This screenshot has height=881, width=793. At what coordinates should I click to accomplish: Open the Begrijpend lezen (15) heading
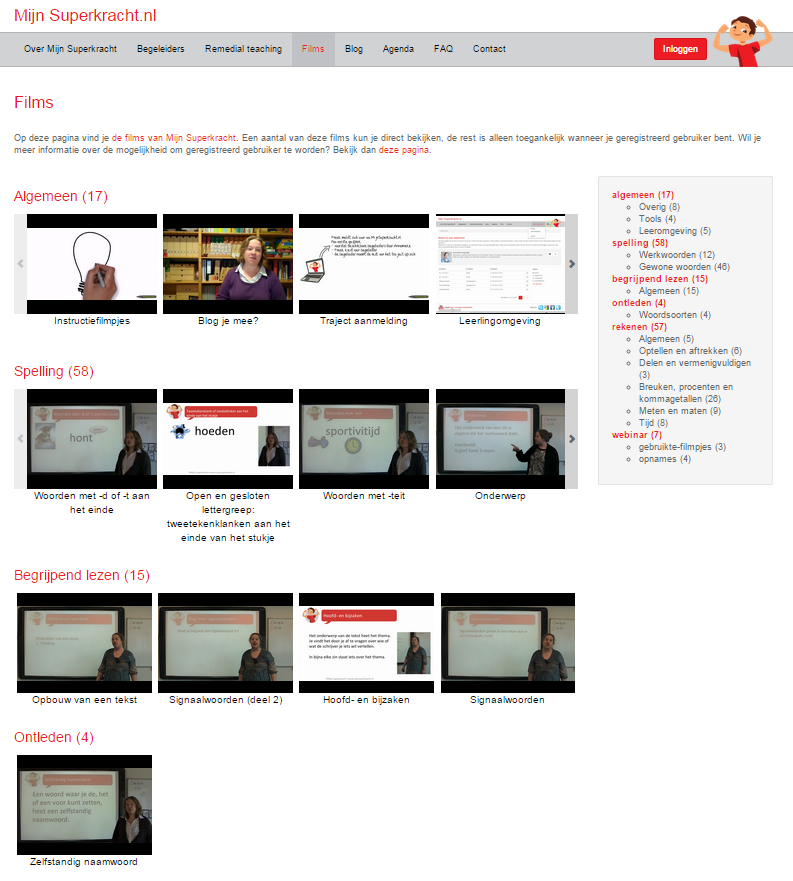(82, 575)
